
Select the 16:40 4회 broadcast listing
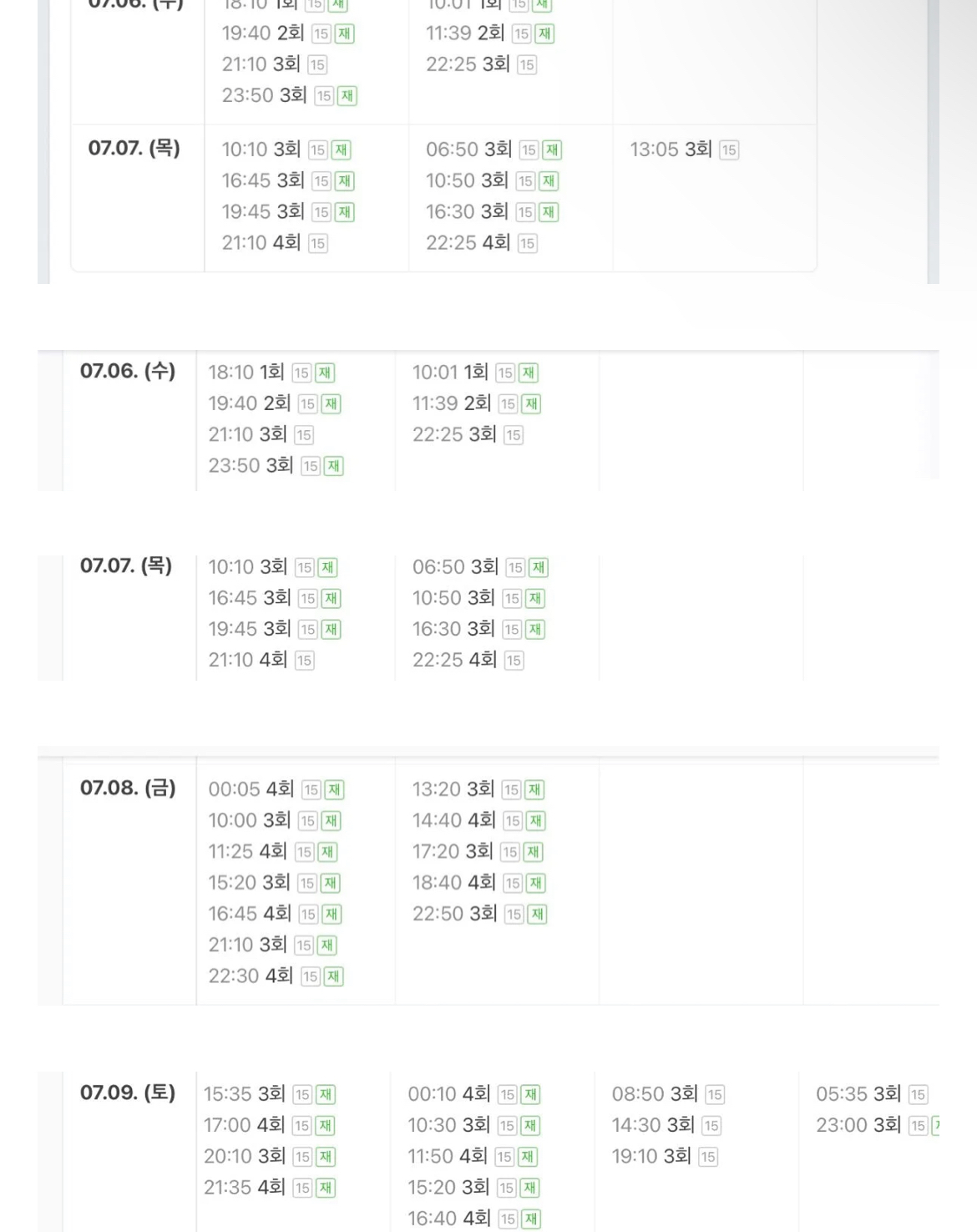[x=448, y=1219]
